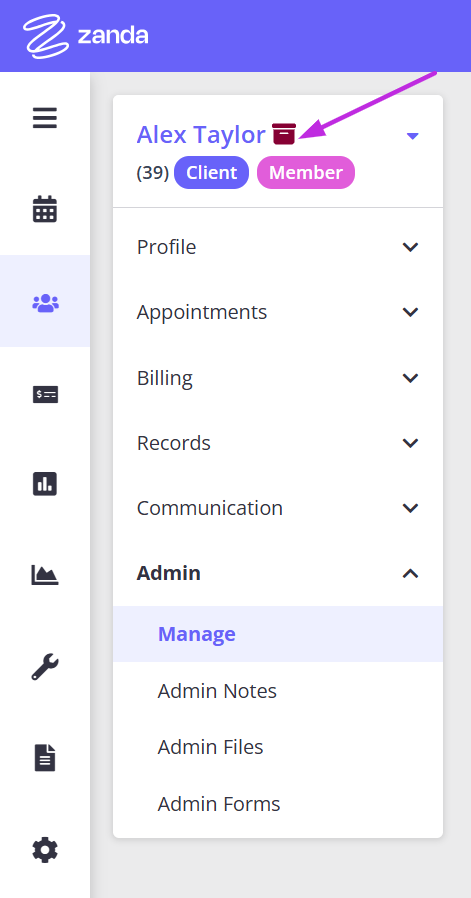Select the Manage menu item
This screenshot has height=898, width=471.
(278, 634)
